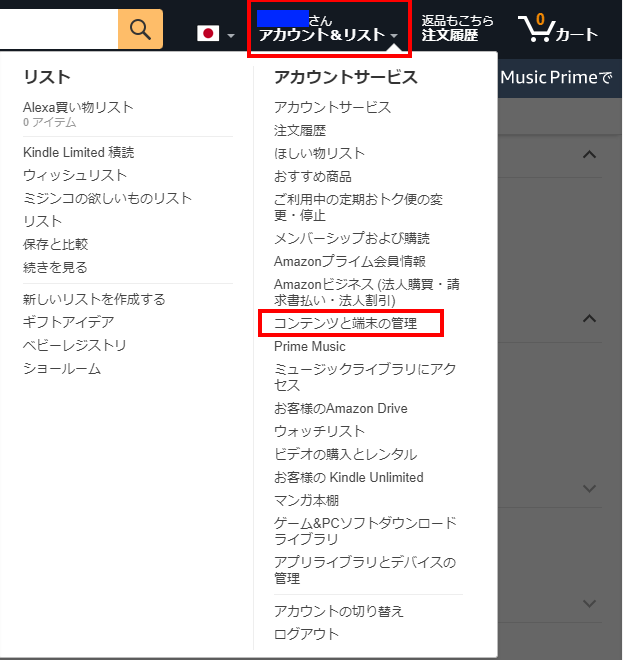Open アプリライブラリとデバイスの管理
623x660 pixels.
coord(365,570)
